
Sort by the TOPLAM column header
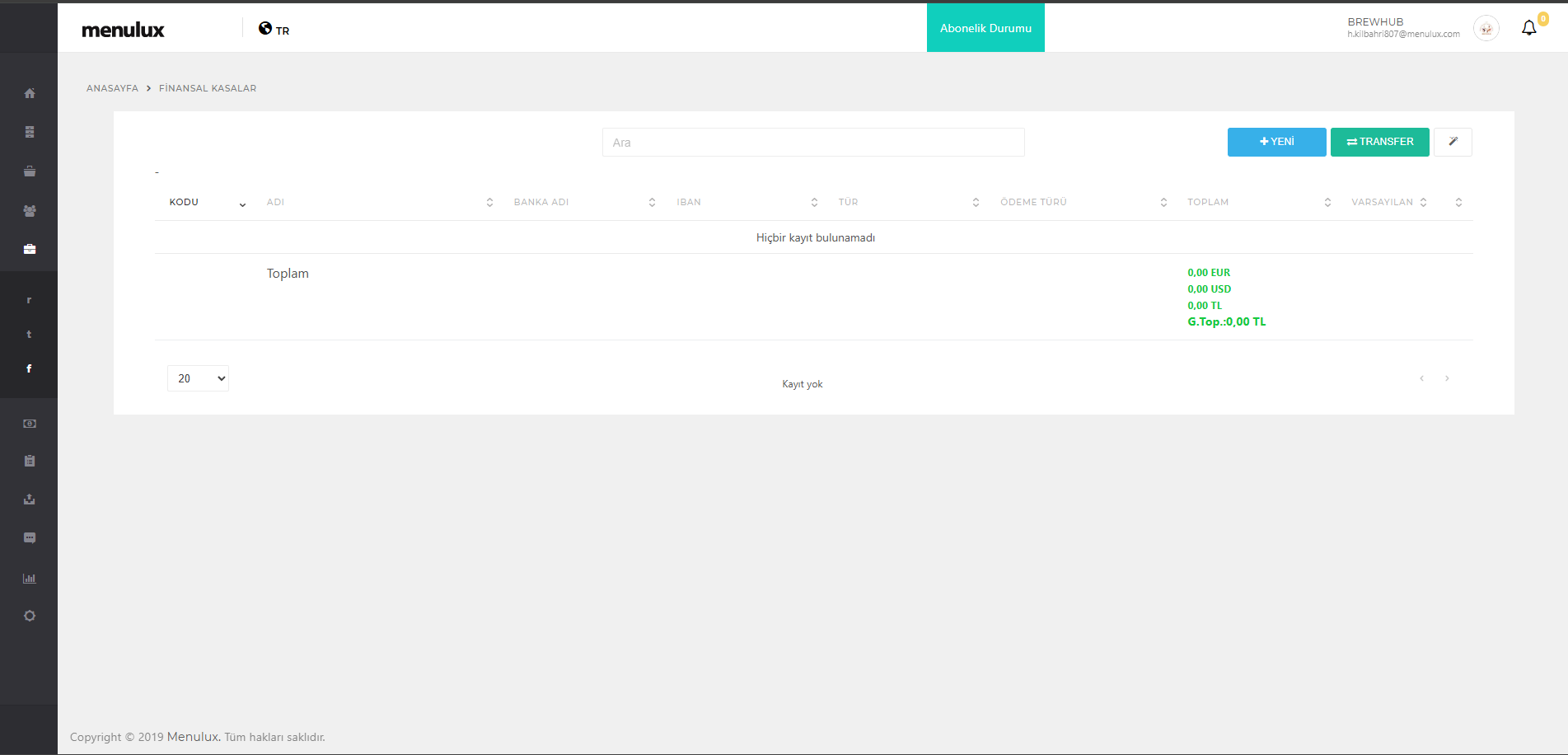1208,202
